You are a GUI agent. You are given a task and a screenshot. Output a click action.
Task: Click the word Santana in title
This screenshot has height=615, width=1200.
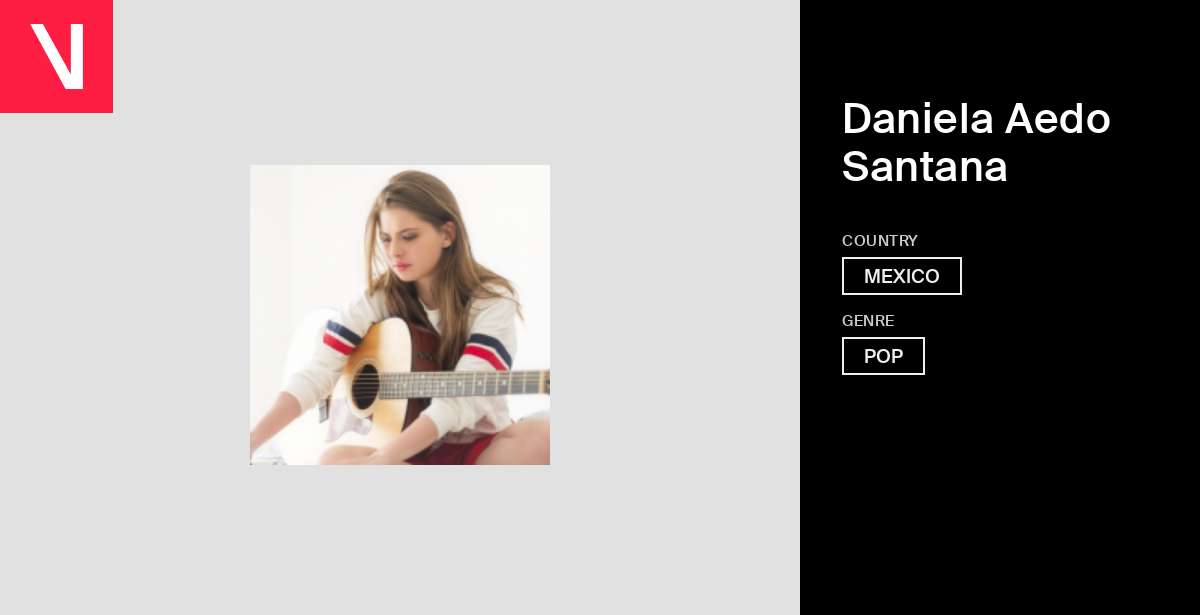click(925, 166)
